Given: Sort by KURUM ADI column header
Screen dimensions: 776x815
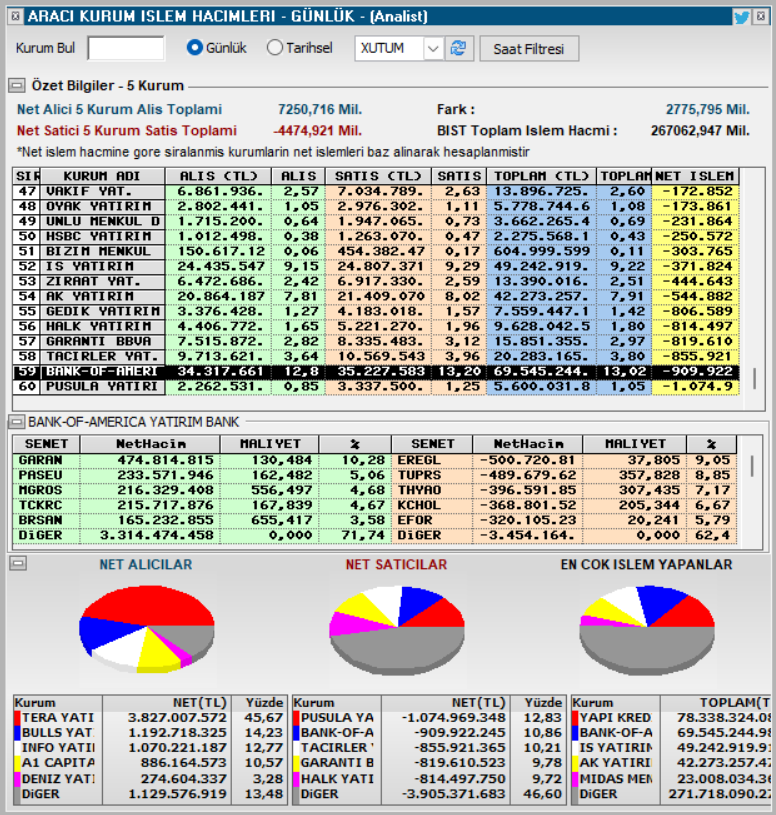Looking at the screenshot, I should coord(102,176).
